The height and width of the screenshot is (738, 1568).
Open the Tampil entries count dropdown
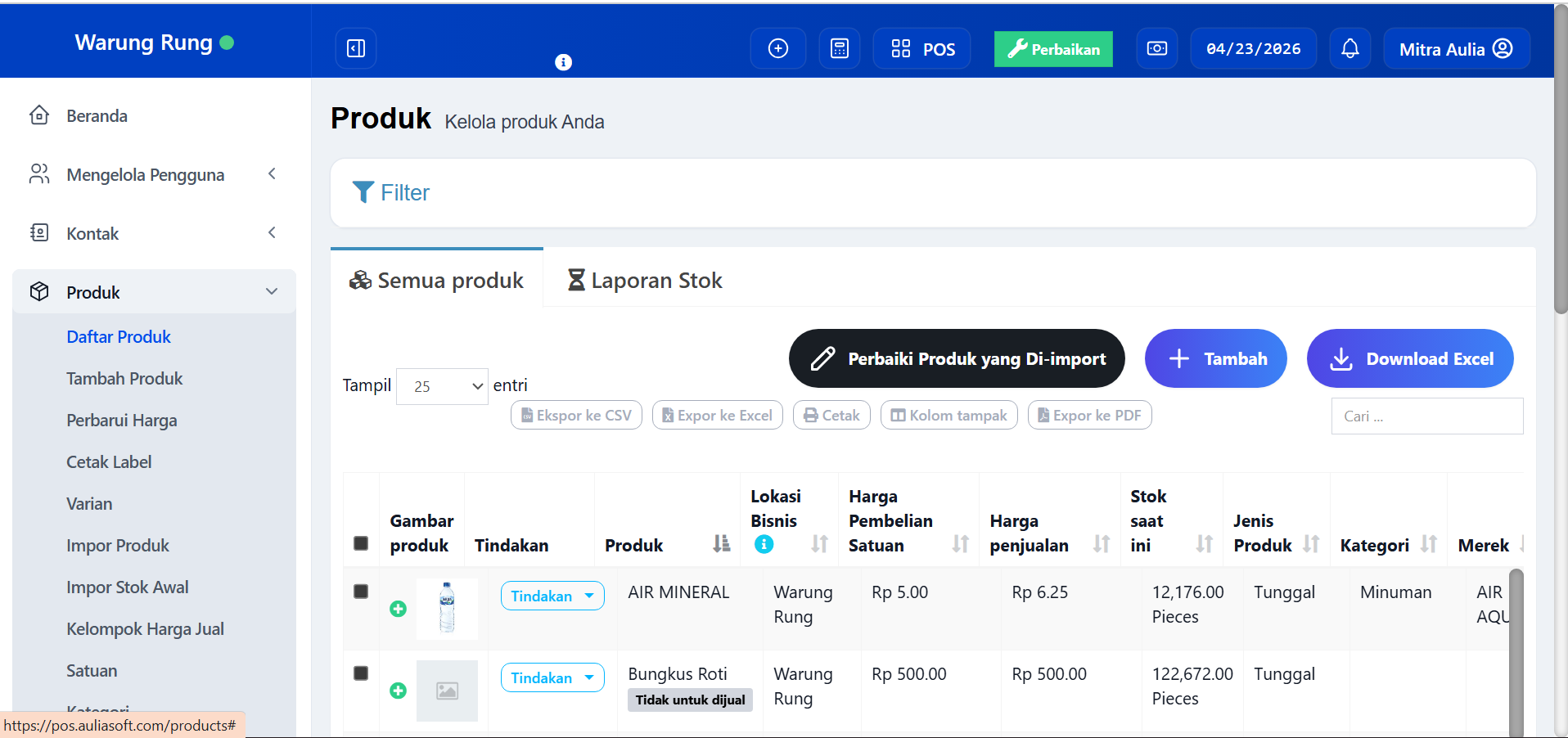click(x=442, y=386)
